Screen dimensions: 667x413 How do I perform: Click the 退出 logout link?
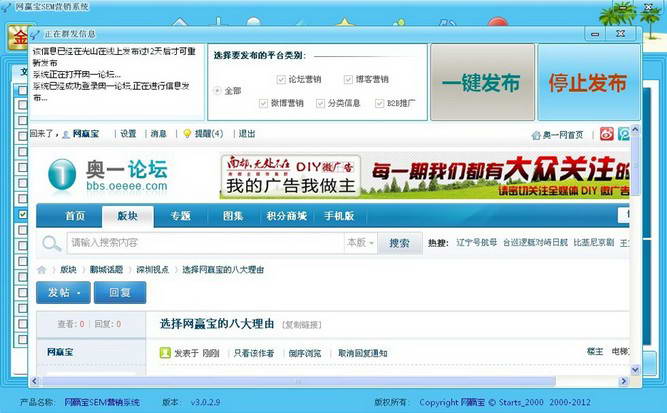(x=247, y=134)
